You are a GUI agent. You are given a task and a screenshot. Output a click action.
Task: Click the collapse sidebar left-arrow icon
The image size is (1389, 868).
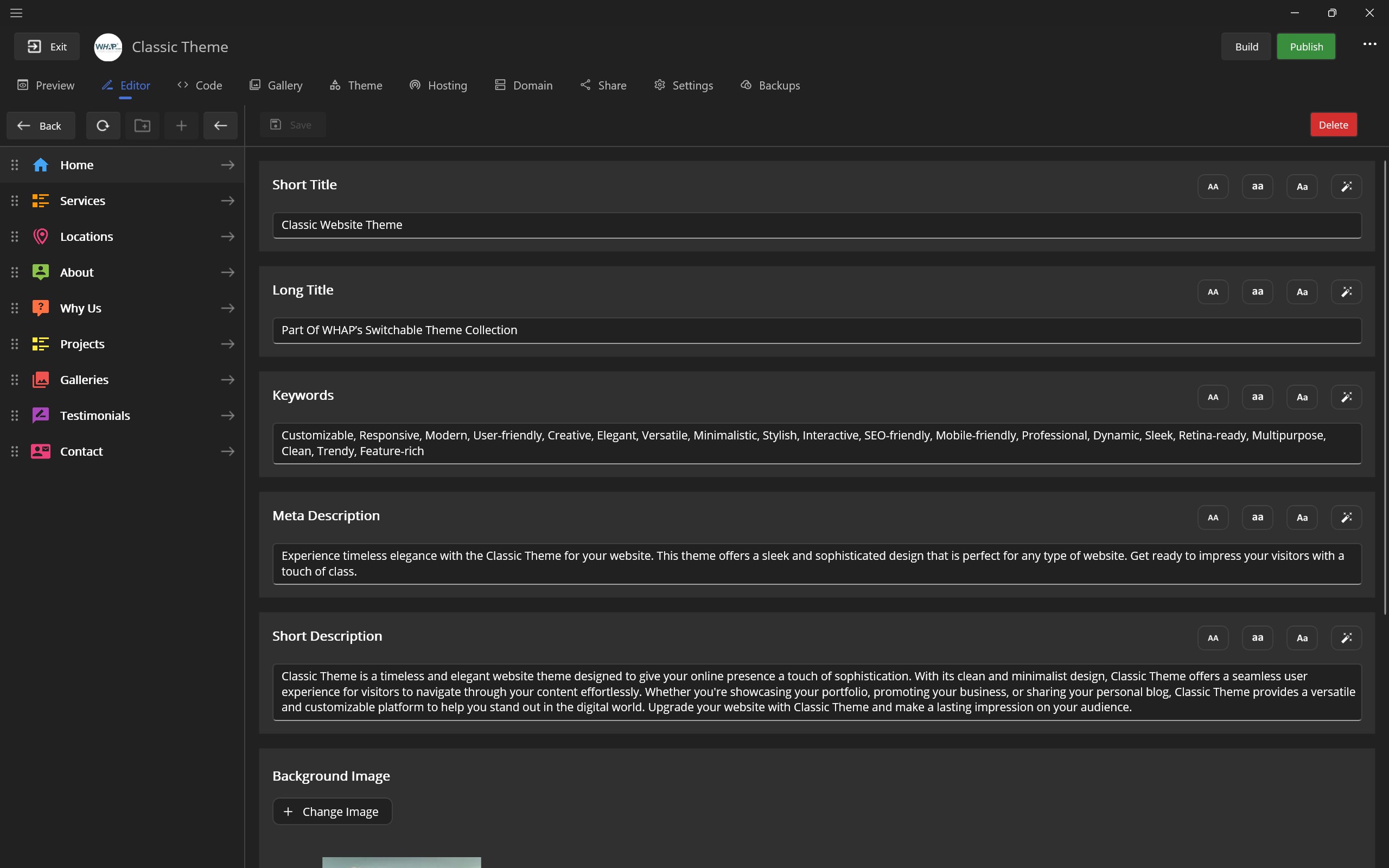click(x=220, y=126)
